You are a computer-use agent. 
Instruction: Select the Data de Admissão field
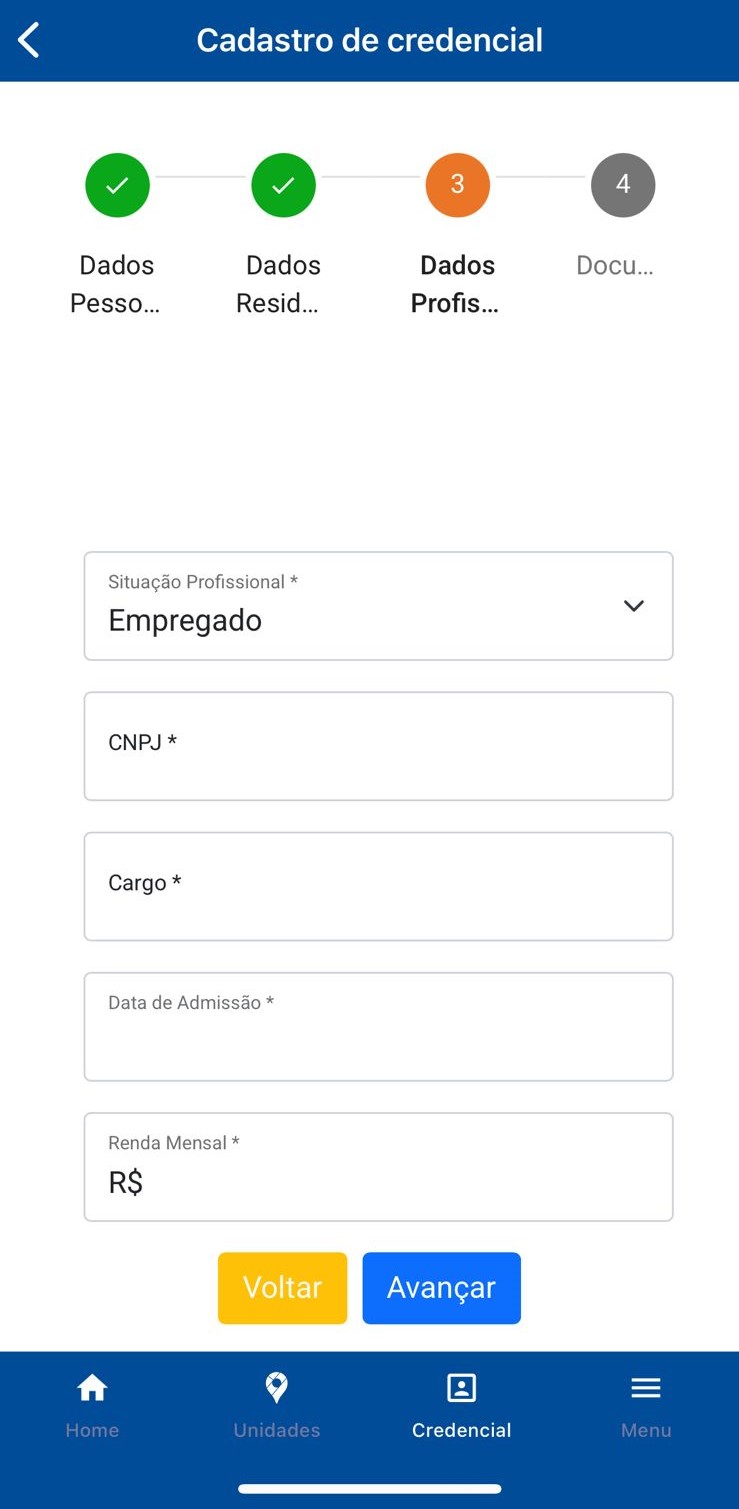tap(378, 1027)
